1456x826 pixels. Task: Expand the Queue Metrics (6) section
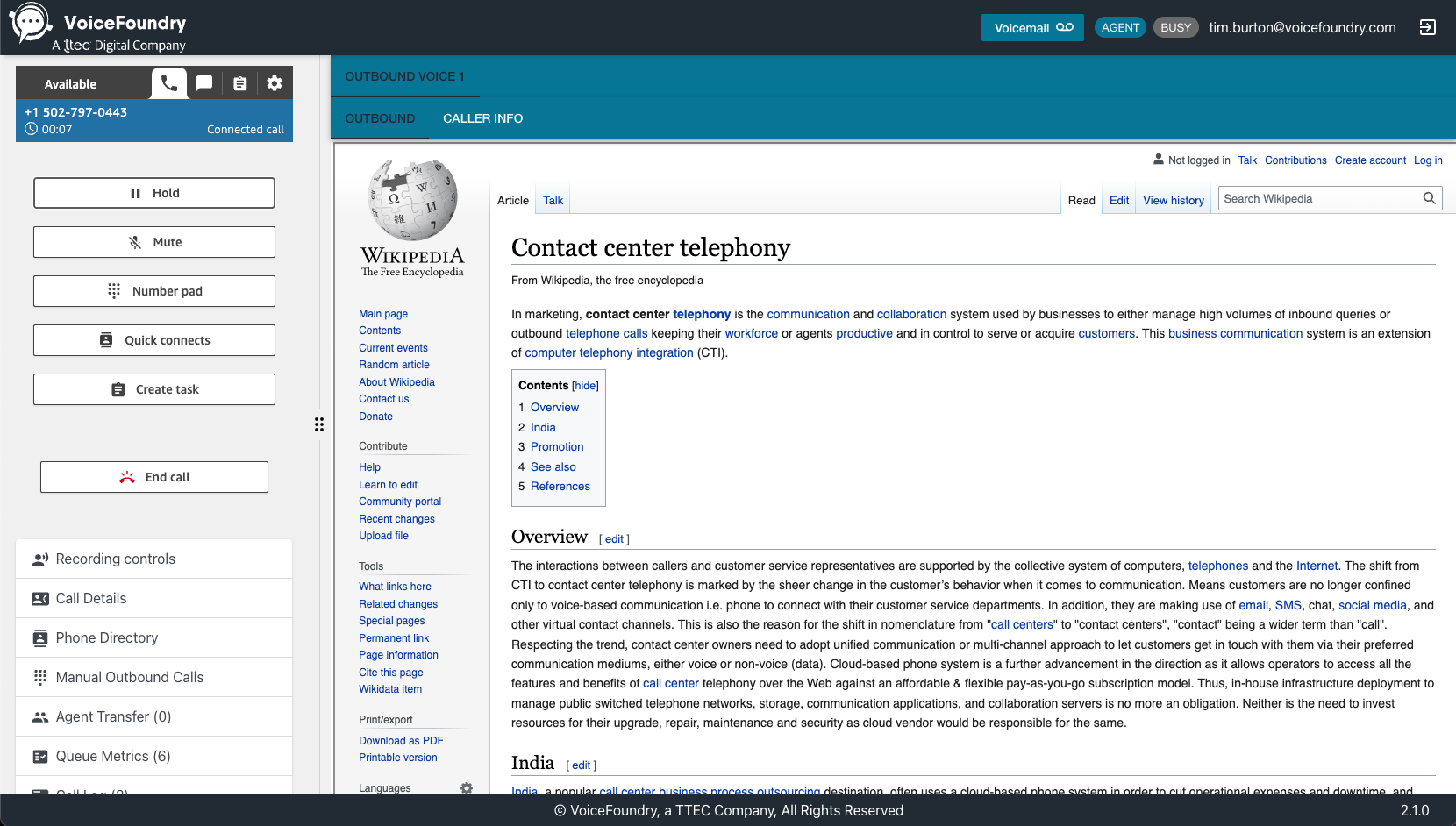pyautogui.click(x=154, y=757)
